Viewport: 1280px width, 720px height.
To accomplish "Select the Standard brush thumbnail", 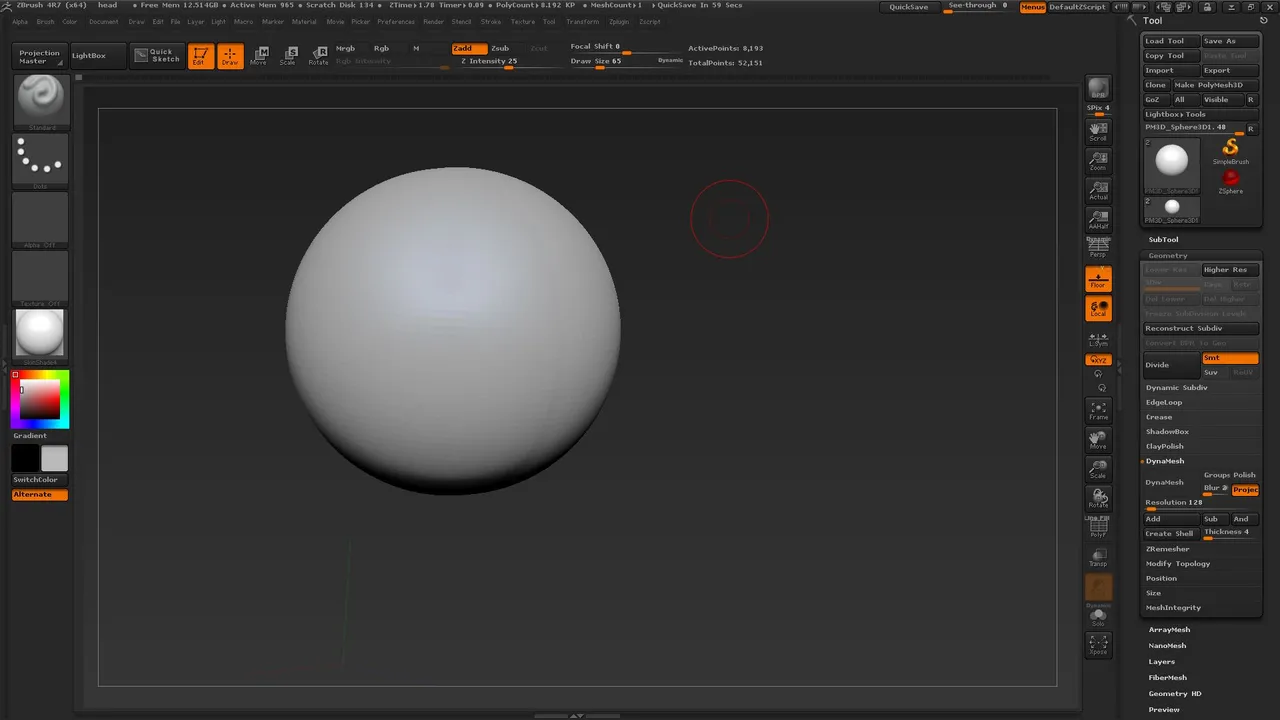I will pyautogui.click(x=40, y=101).
